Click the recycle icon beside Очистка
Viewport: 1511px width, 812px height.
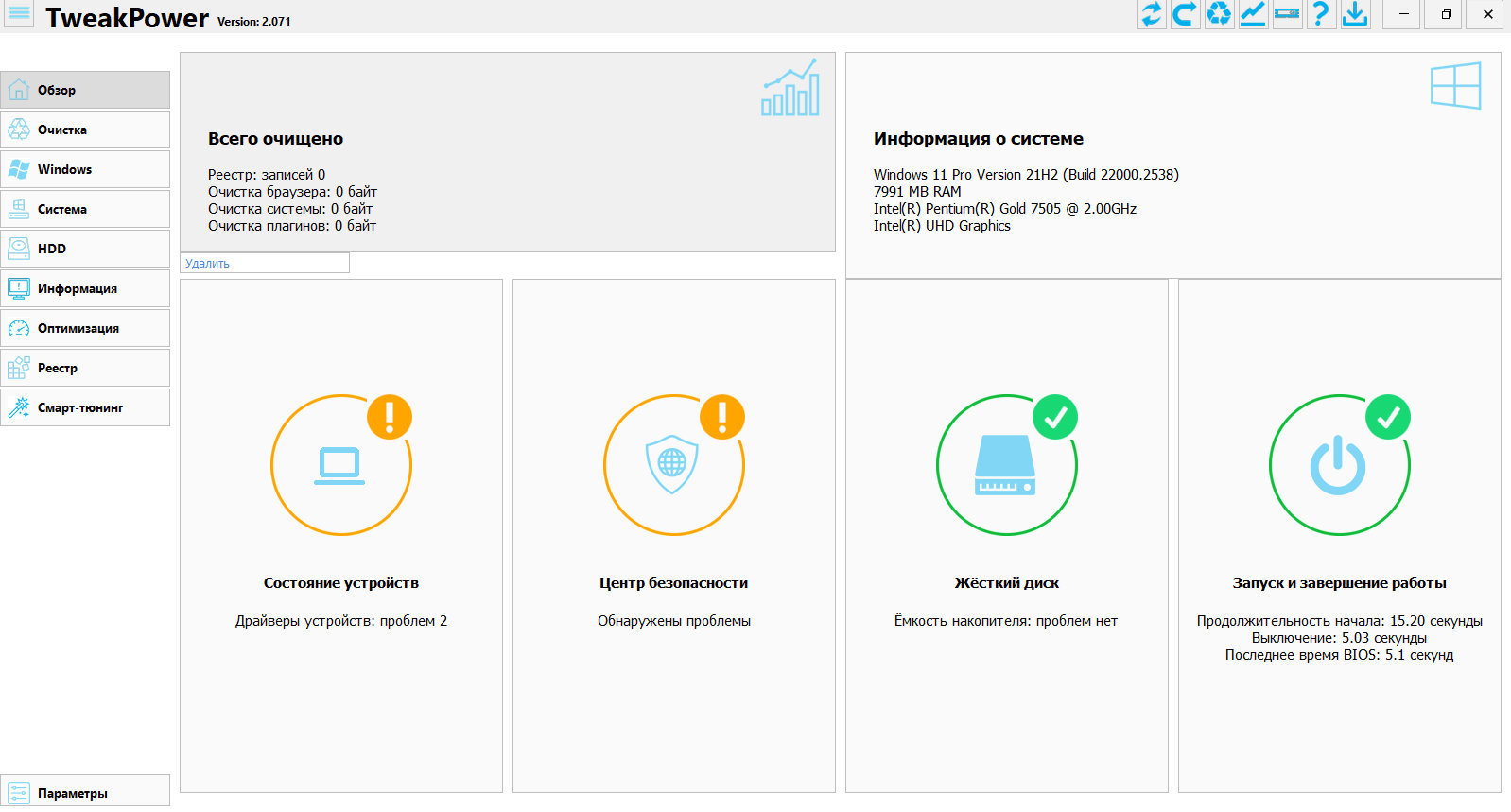(x=19, y=130)
